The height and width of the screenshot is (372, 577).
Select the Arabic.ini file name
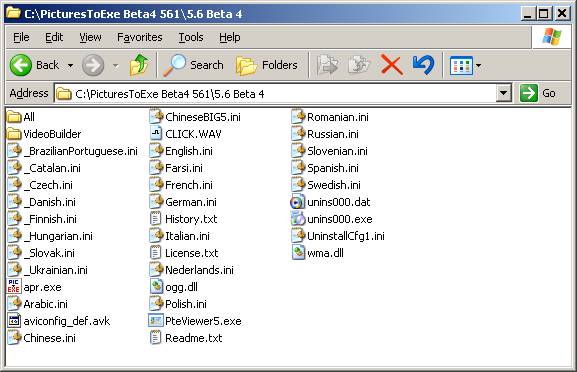46,304
